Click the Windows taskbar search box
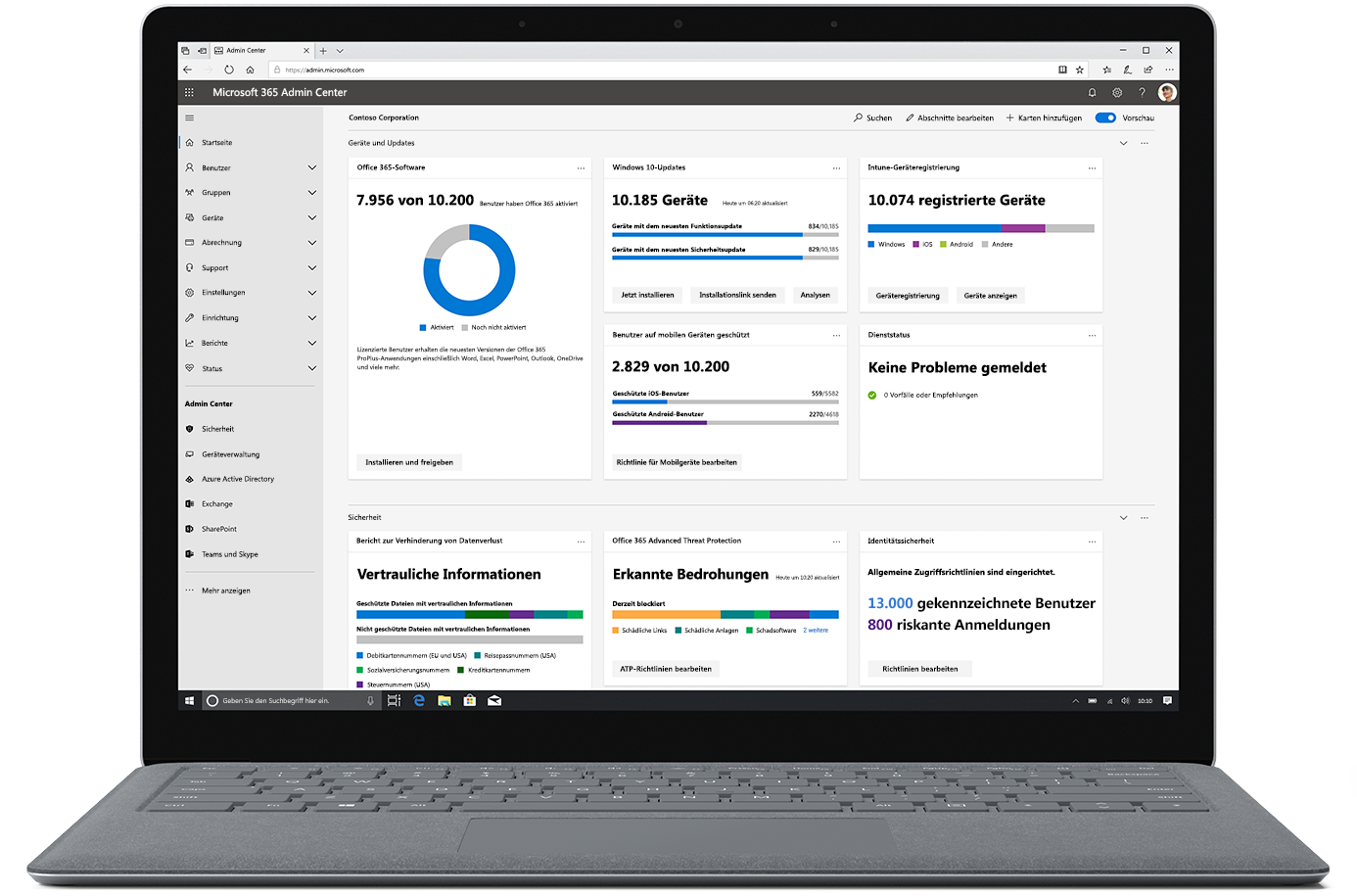1357x896 pixels. [x=291, y=700]
